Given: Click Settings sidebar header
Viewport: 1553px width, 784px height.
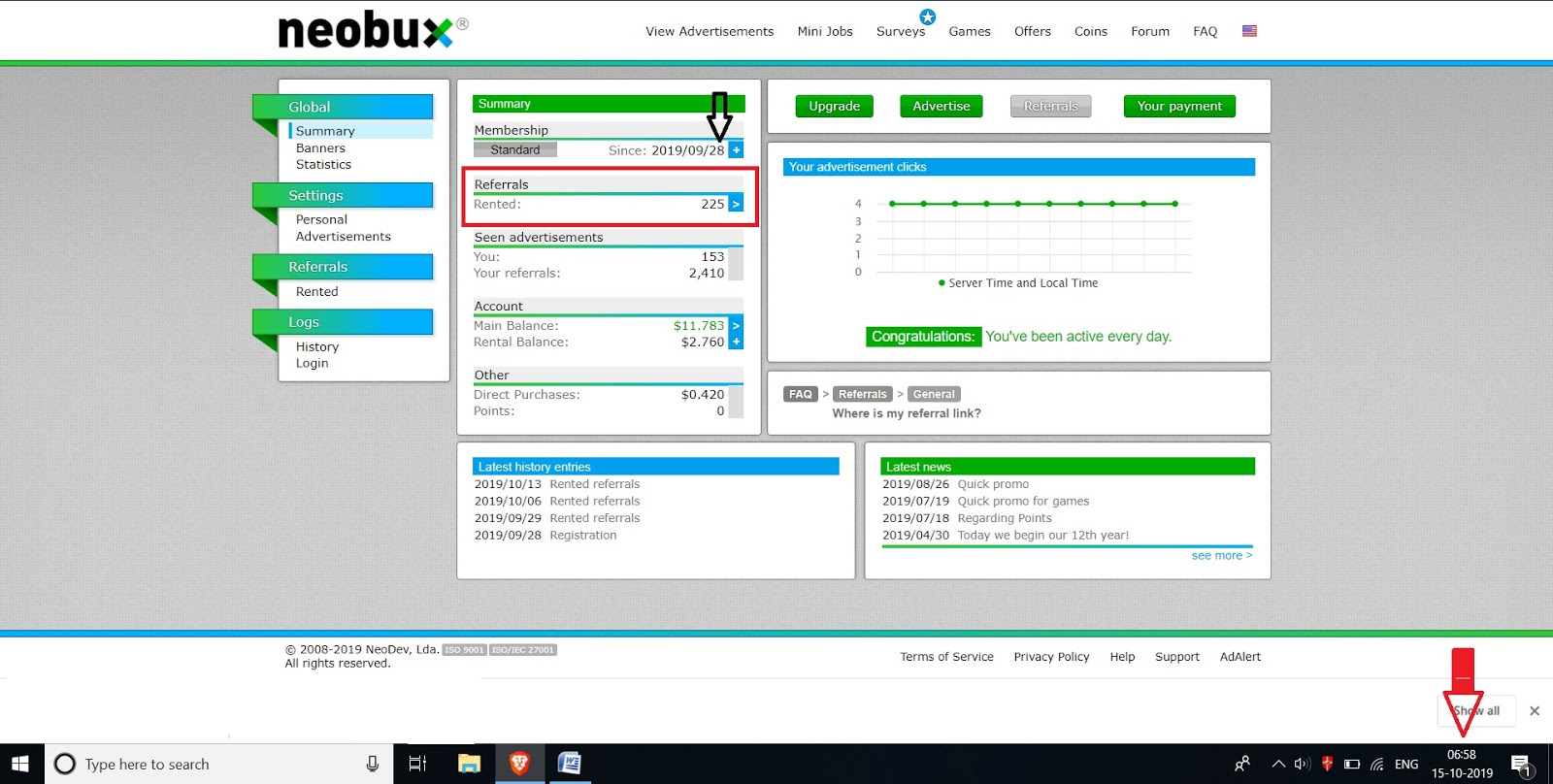Looking at the screenshot, I should (x=343, y=195).
